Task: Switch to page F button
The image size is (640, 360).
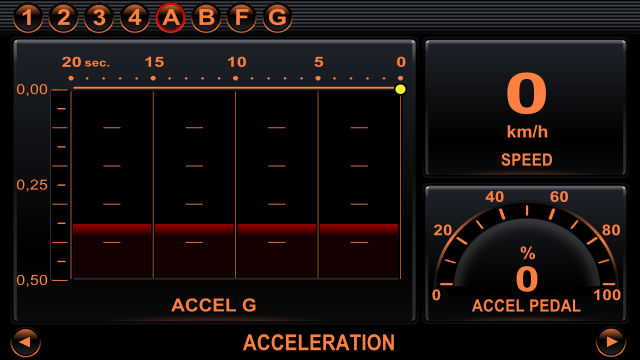Action: 242,18
